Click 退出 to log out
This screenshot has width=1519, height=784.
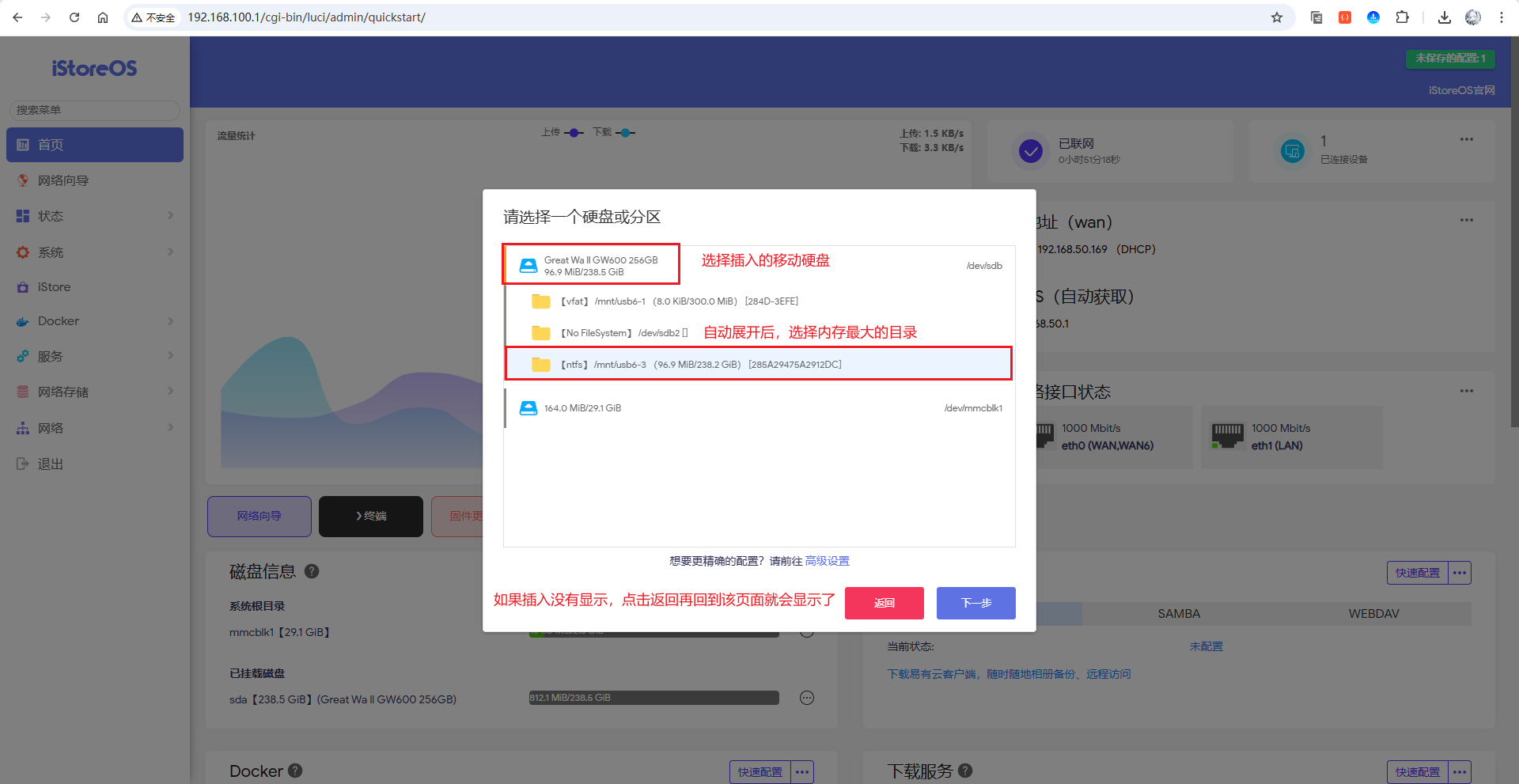[95, 464]
